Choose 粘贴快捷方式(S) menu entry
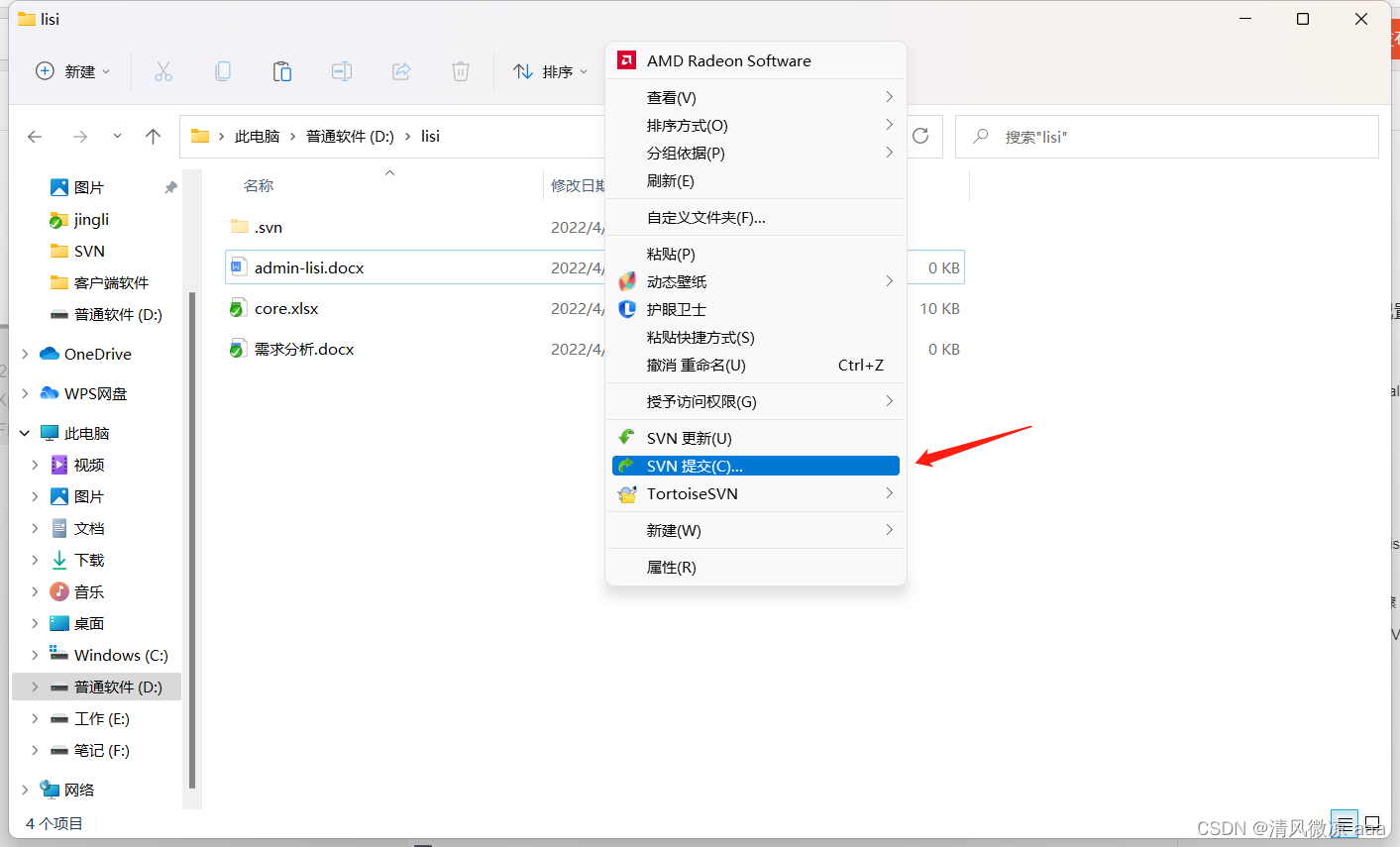This screenshot has height=847, width=1400. (x=756, y=337)
